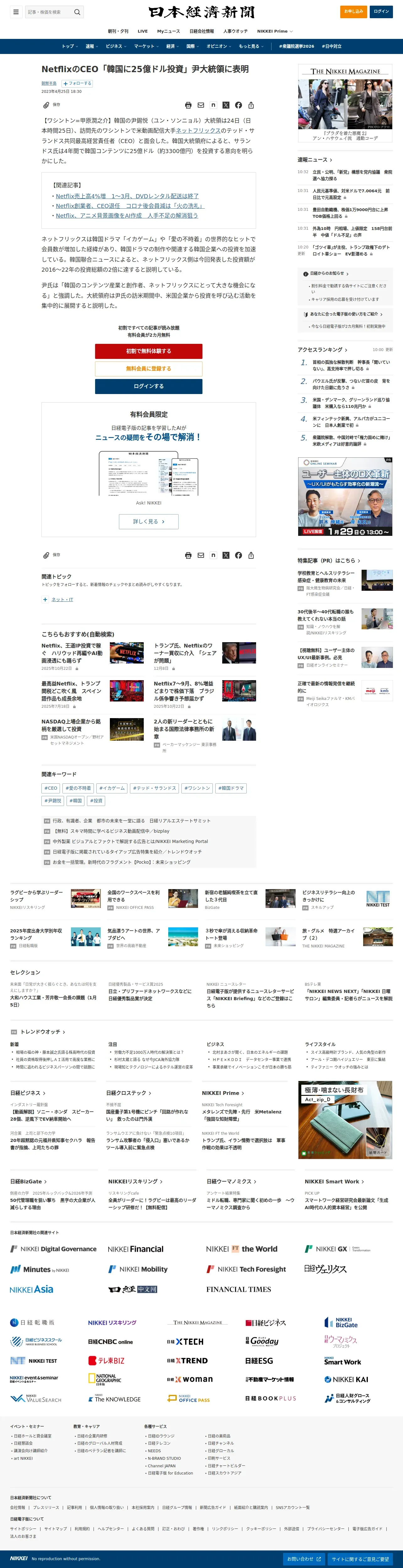The image size is (403, 1568).
Task: Click the note icon above 関連トピック
Action: coord(213,555)
